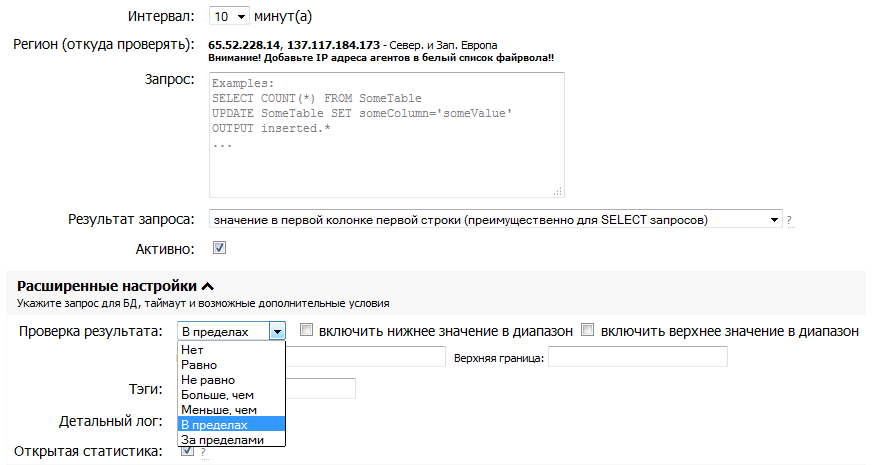Pick Меньше, чем option
The height and width of the screenshot is (465, 880).
tap(231, 410)
